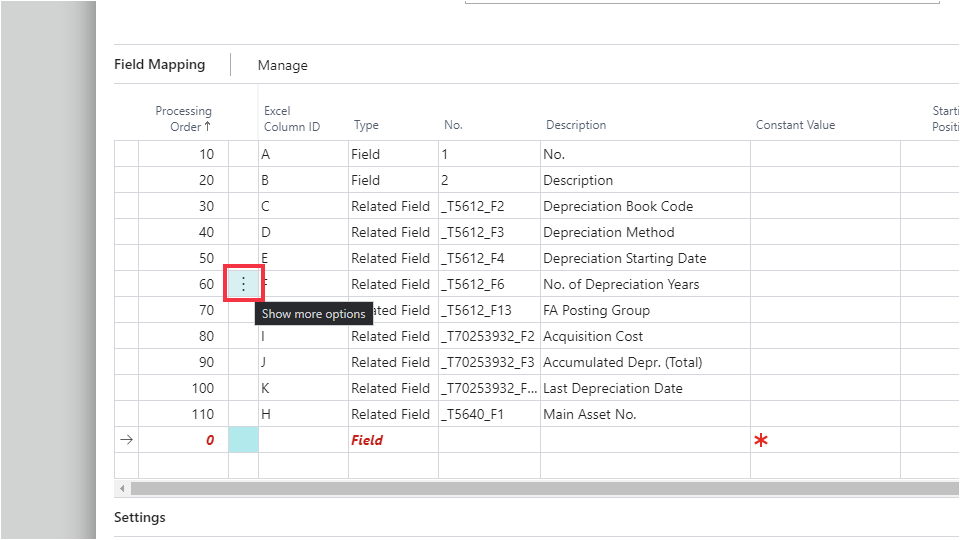This screenshot has width=960, height=540.
Task: Click the No. column header
Action: (453, 125)
